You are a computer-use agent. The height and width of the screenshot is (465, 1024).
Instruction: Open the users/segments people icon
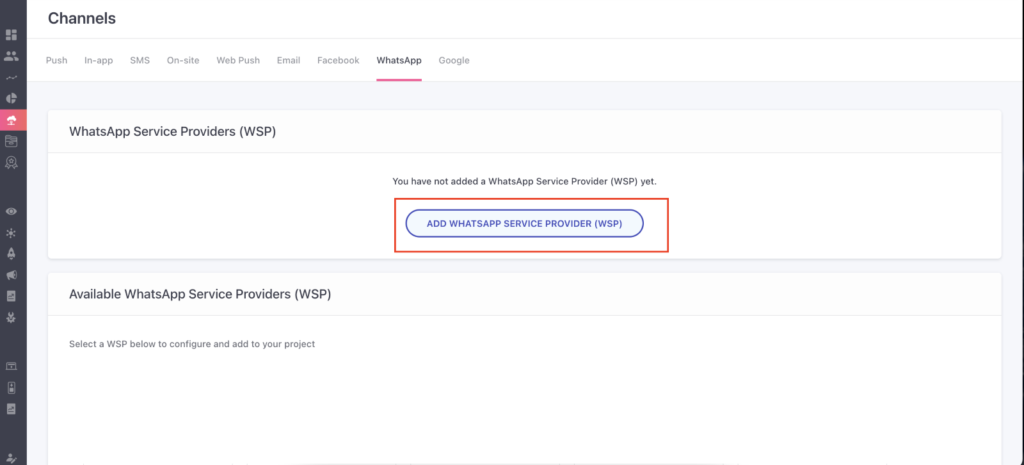pyautogui.click(x=11, y=56)
